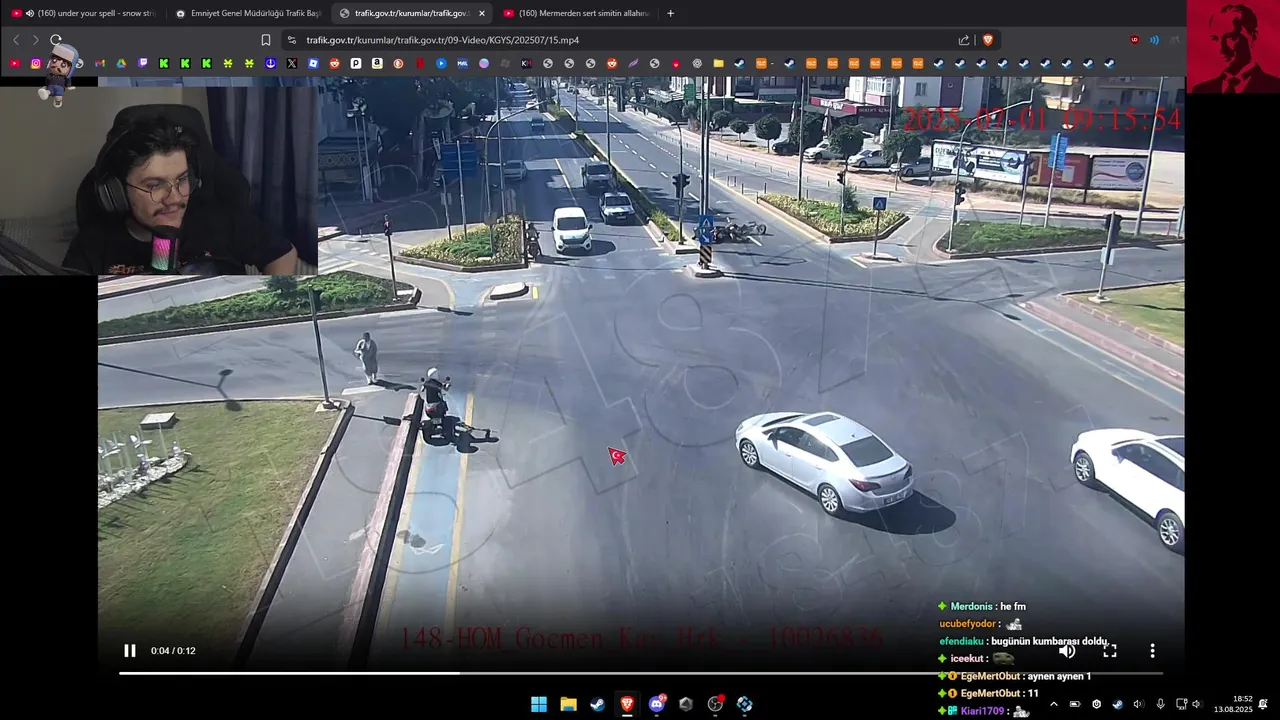The width and height of the screenshot is (1280, 720).
Task: Enter fullscreen on the video player
Action: click(x=1110, y=651)
